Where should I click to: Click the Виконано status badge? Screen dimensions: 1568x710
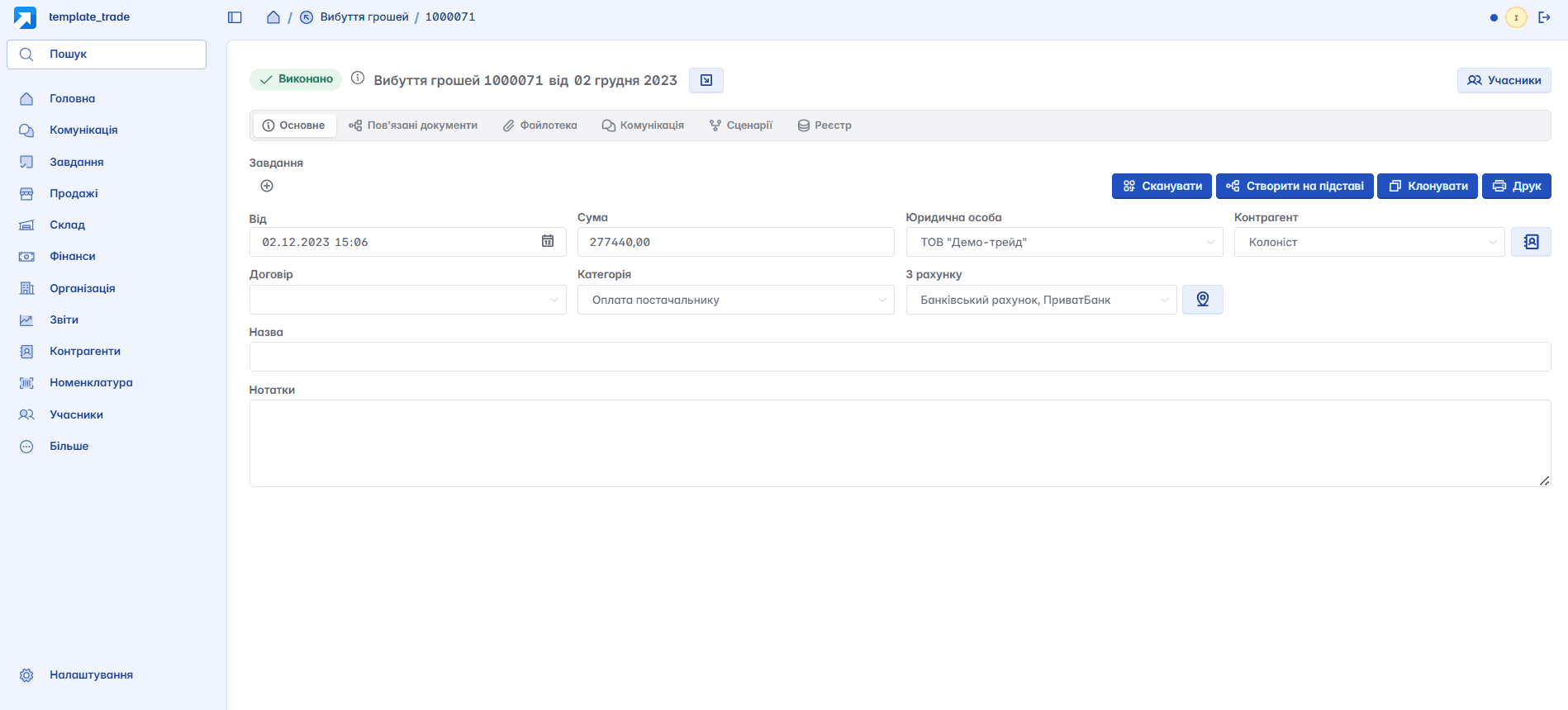[296, 79]
